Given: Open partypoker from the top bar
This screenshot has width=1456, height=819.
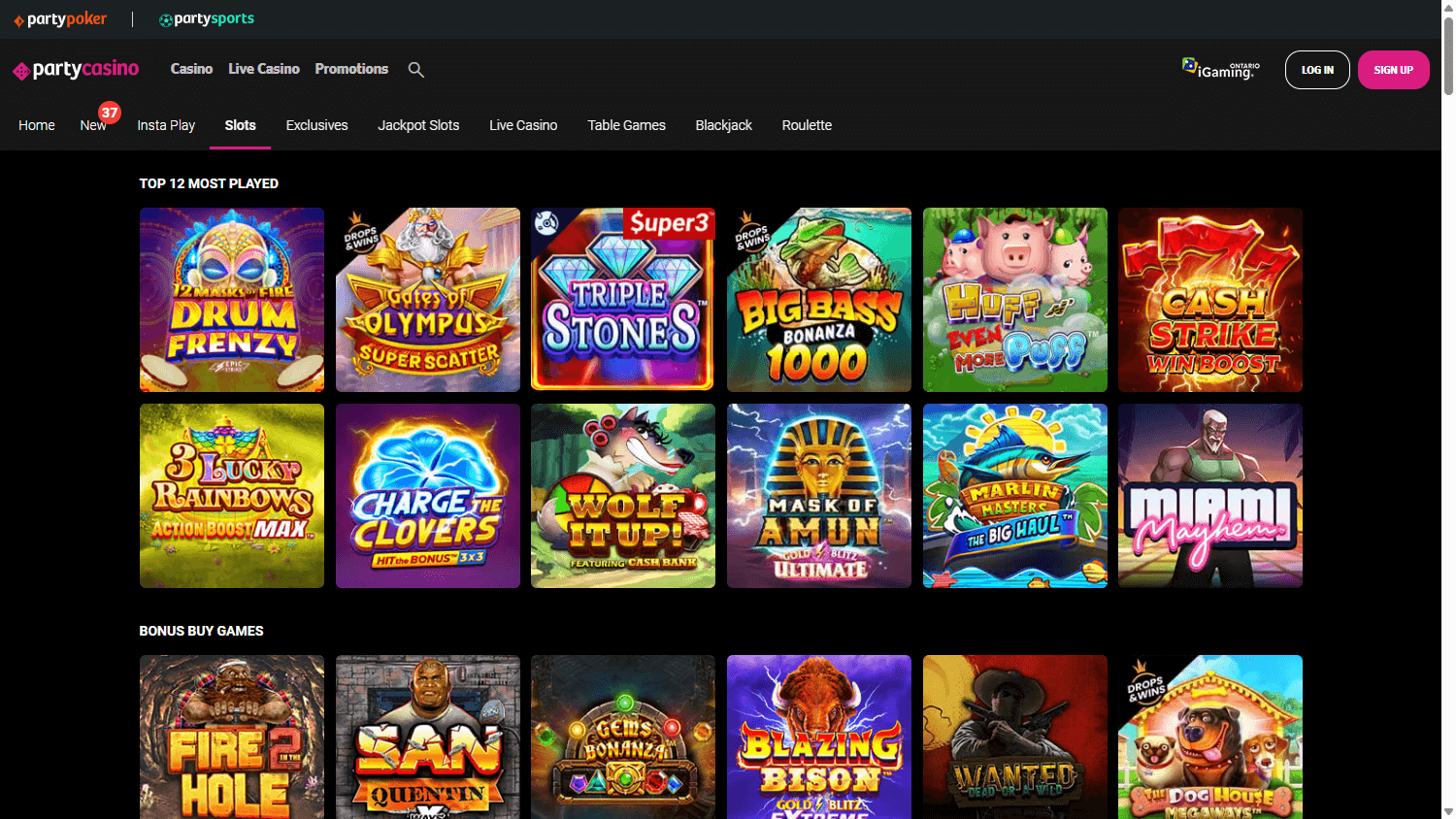Looking at the screenshot, I should coord(60,17).
